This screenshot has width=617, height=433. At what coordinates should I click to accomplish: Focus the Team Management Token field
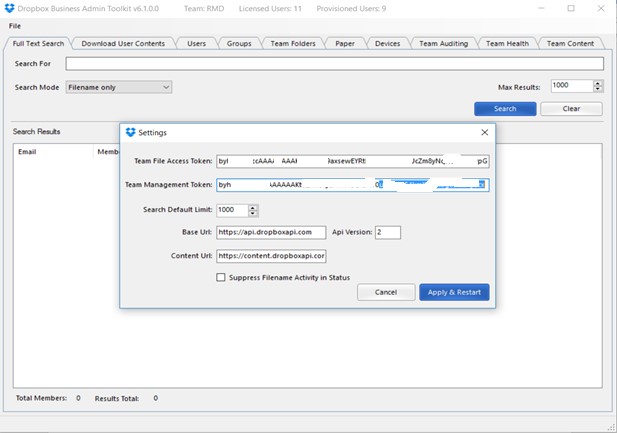point(353,185)
